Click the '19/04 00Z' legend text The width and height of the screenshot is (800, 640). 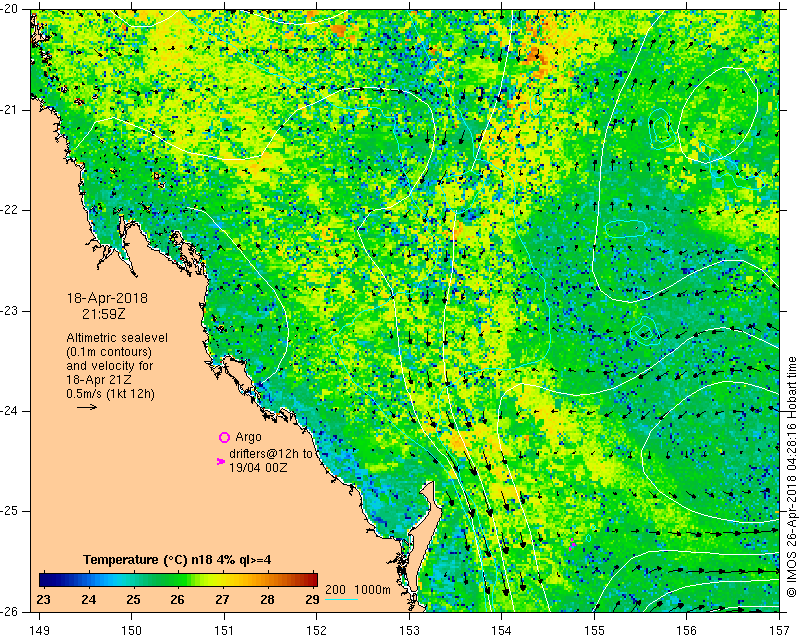[258, 467]
